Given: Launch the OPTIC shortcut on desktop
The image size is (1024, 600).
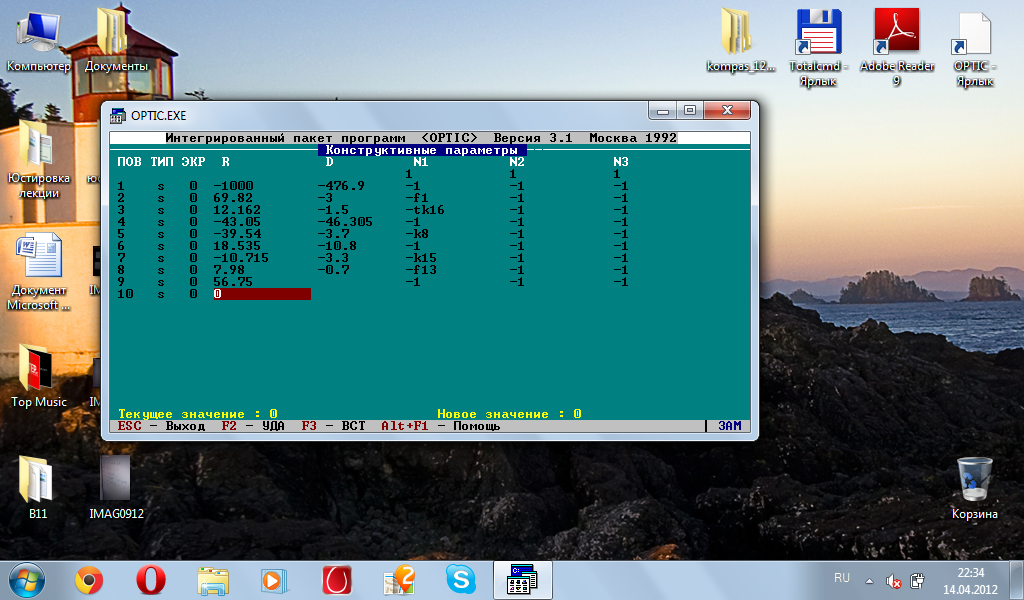Looking at the screenshot, I should coord(974,47).
